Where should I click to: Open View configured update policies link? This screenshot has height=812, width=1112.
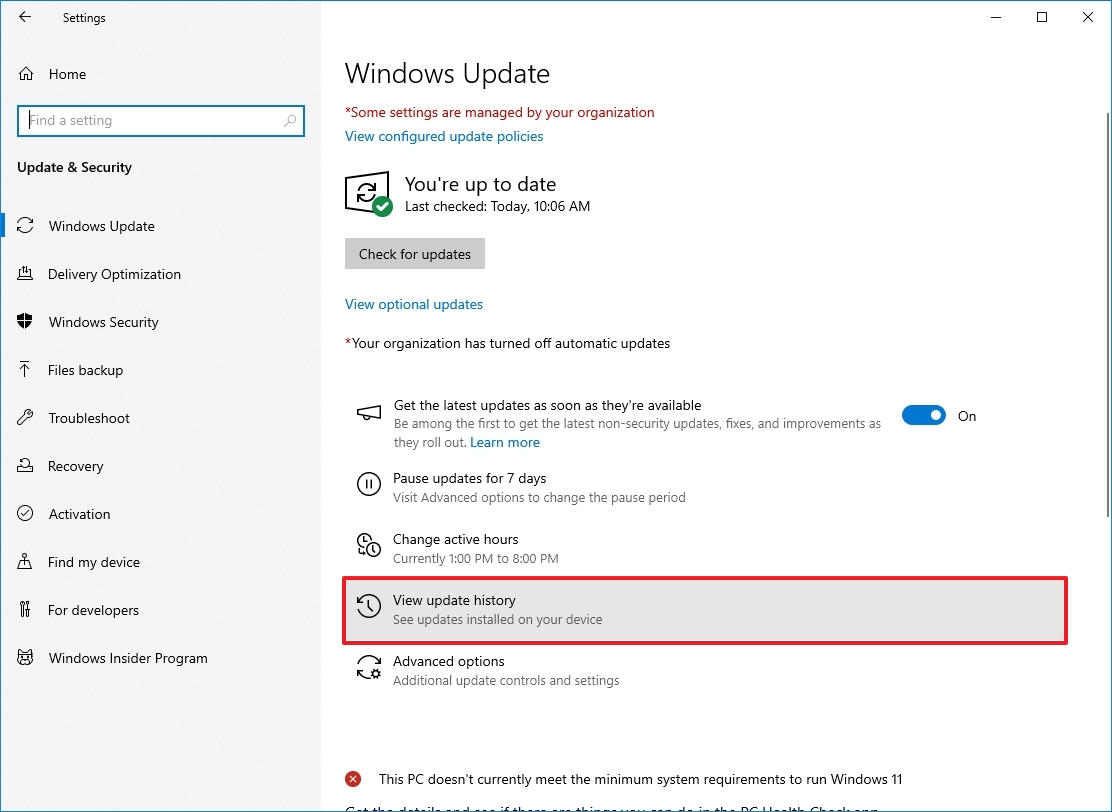[444, 136]
